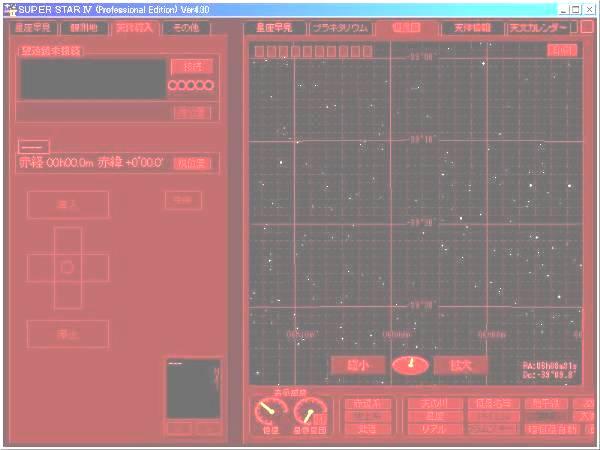Toggle the リアル display button
600x450 pixels.
point(435,429)
